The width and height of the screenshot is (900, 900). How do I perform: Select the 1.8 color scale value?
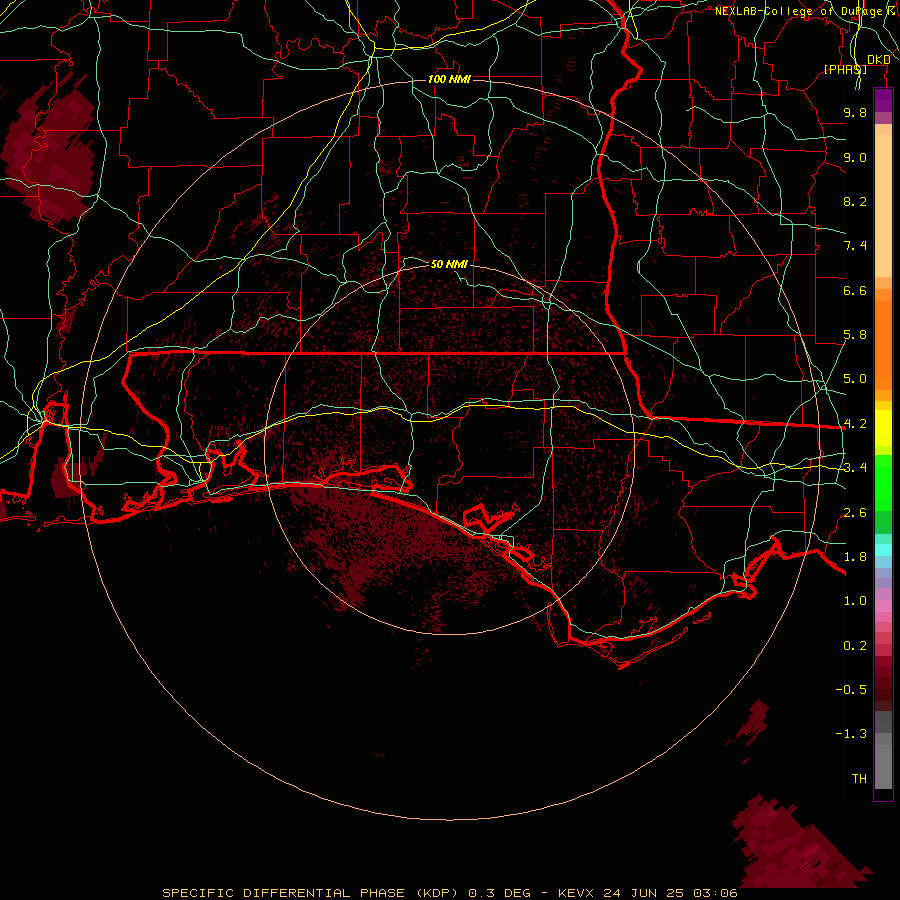tap(855, 557)
